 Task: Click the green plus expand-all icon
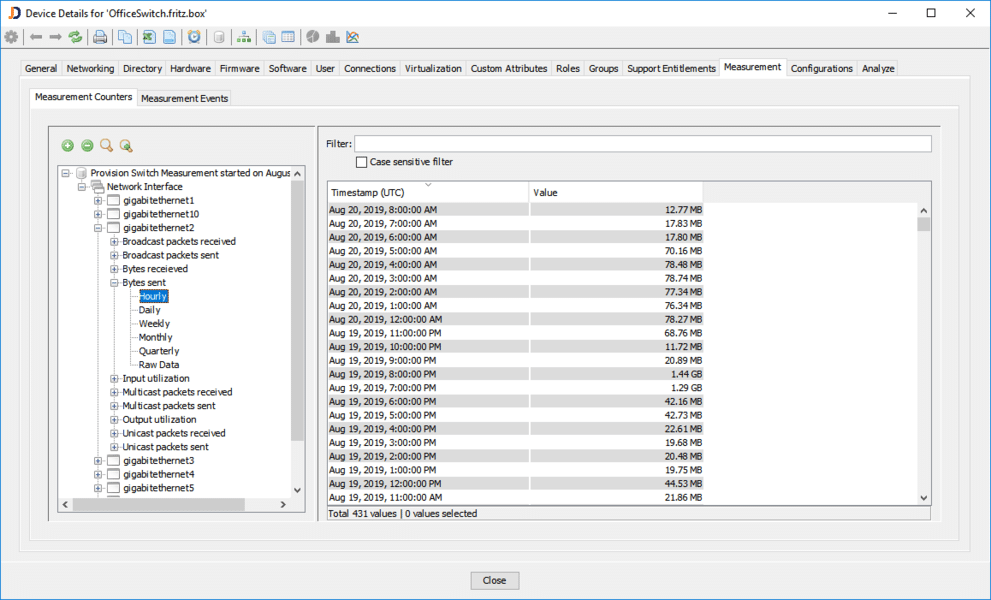(68, 146)
